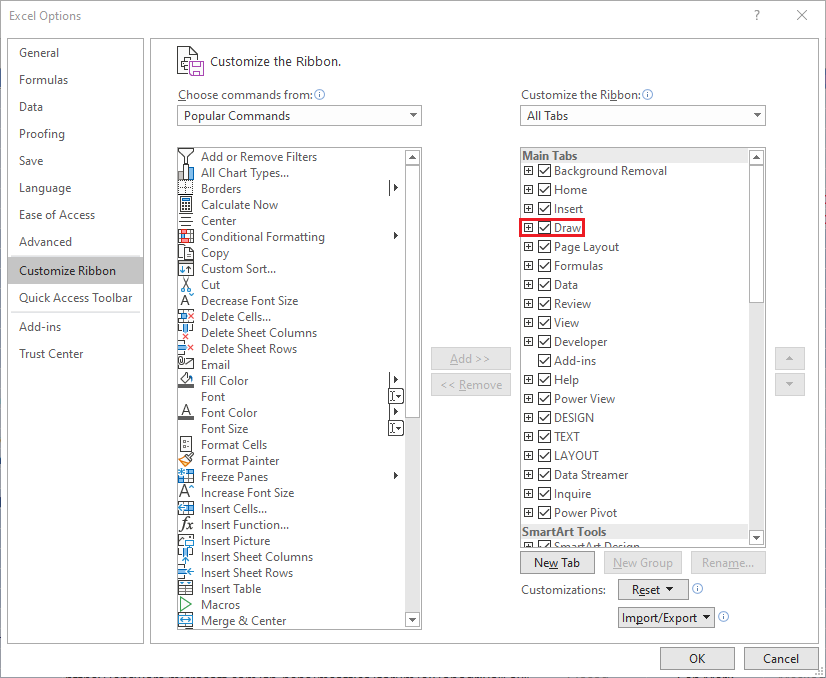Screen dimensions: 826x678
Task: Click the Fill Color bucket icon
Action: [185, 380]
